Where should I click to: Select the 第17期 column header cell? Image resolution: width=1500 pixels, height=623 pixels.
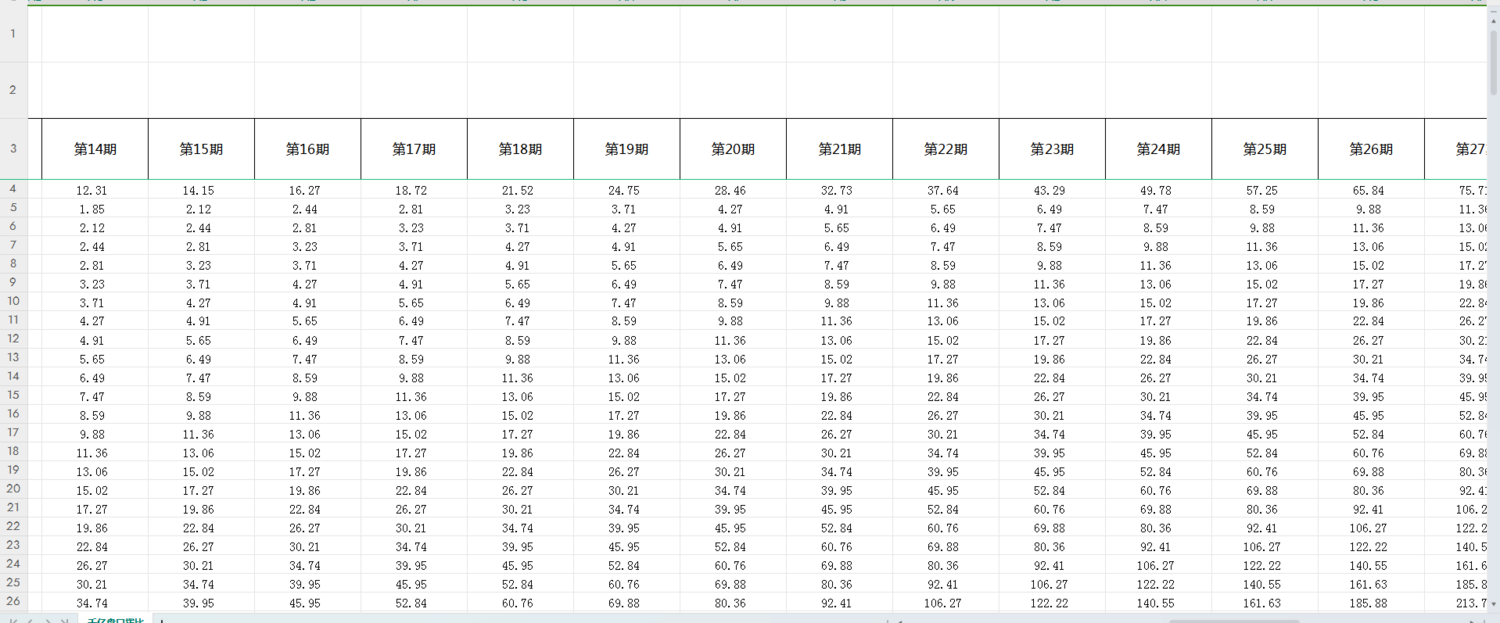[414, 149]
